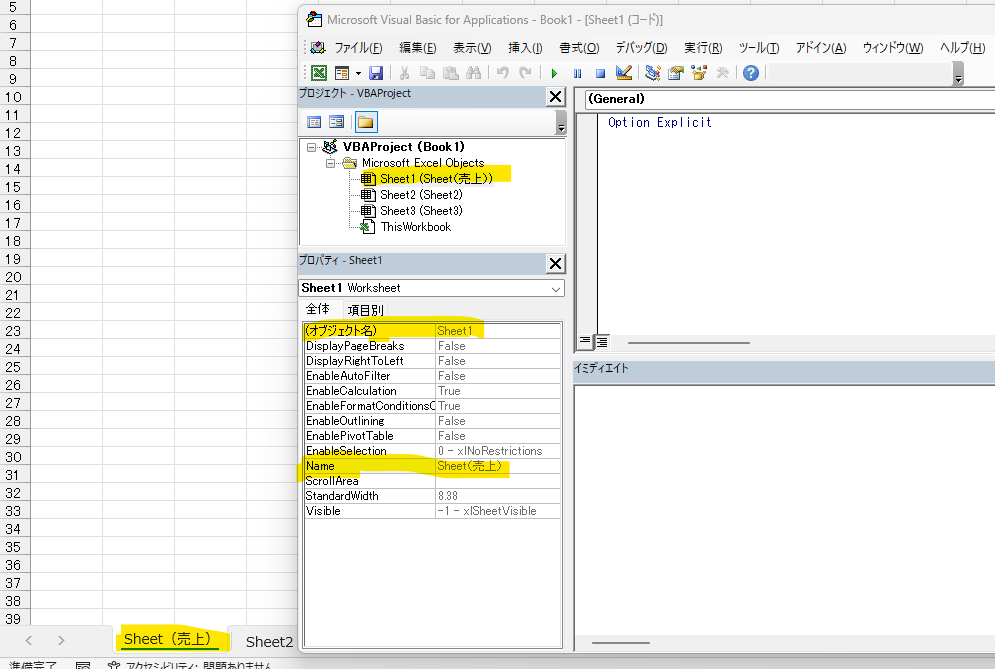Open the デバッグ(D) menu
The width and height of the screenshot is (995, 669).
pos(641,48)
